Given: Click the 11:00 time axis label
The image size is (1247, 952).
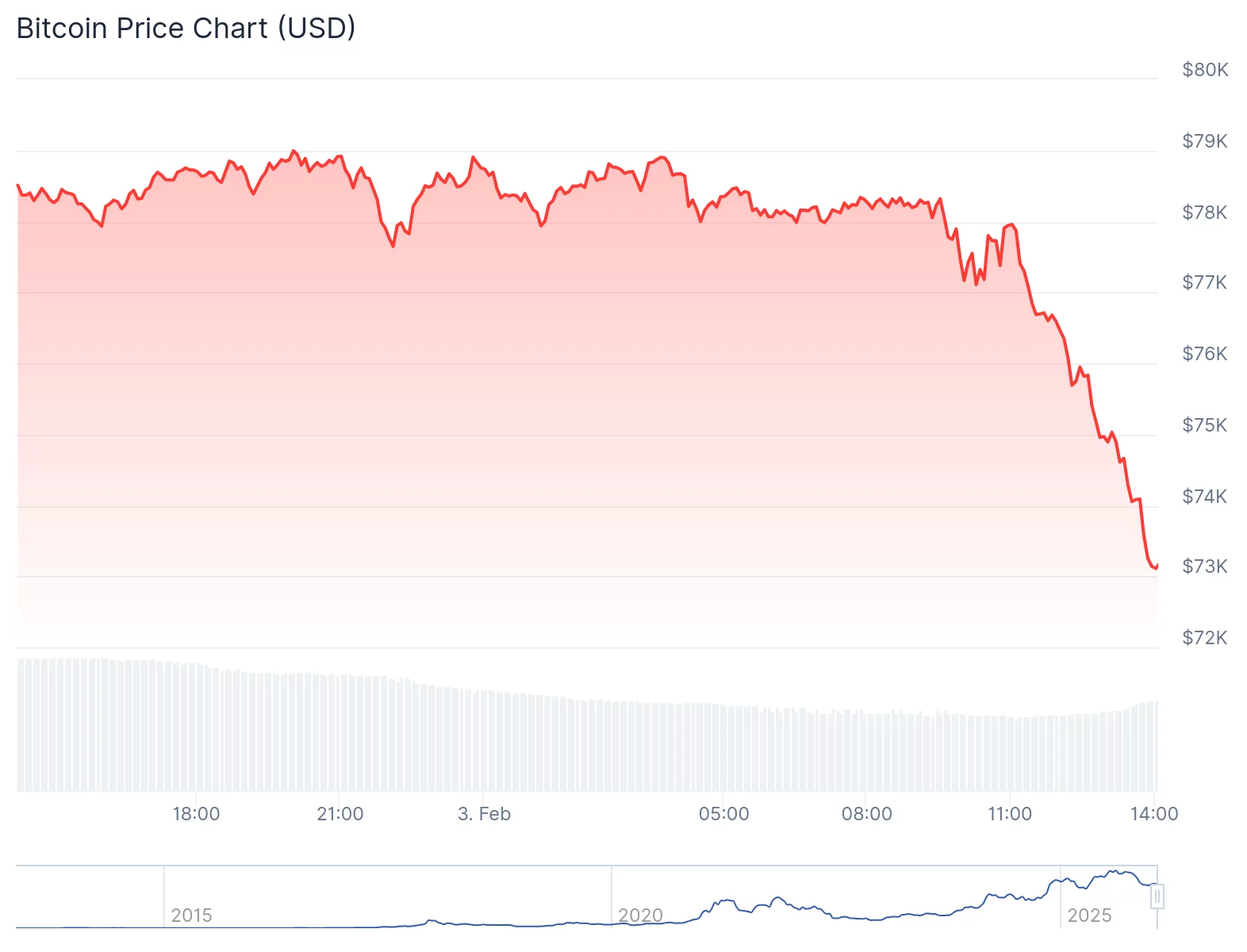Looking at the screenshot, I should 1010,814.
